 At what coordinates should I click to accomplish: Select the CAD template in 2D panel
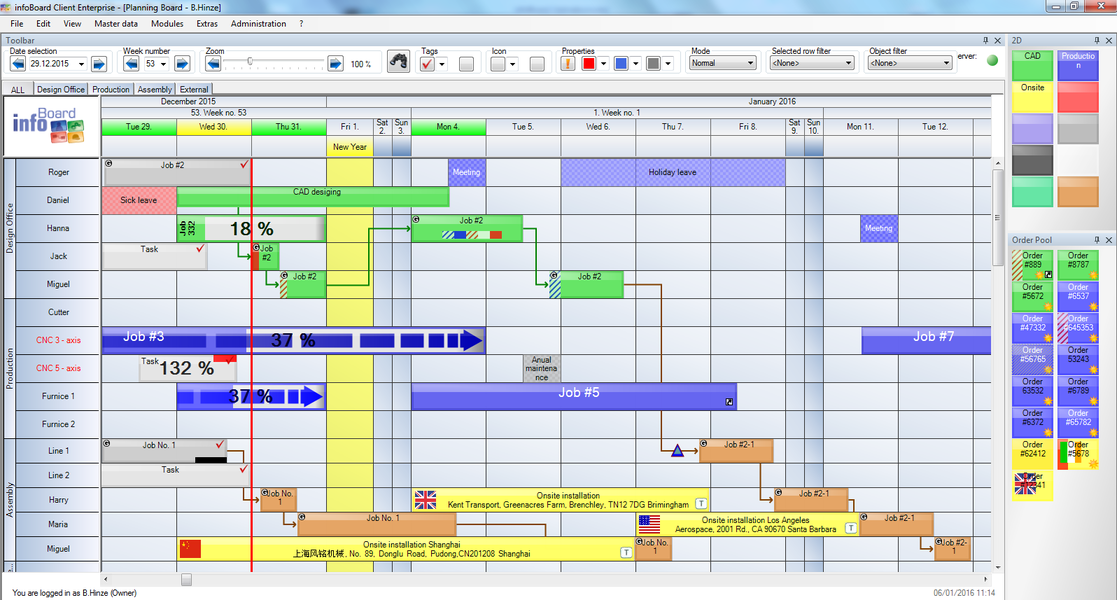[1031, 65]
